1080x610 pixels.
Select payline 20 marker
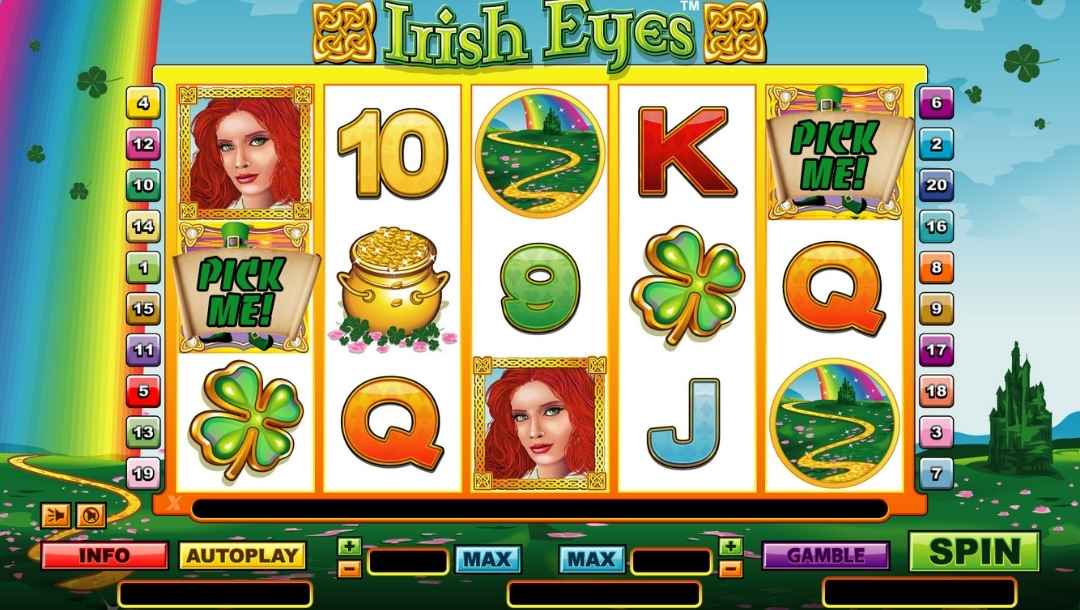(x=937, y=185)
